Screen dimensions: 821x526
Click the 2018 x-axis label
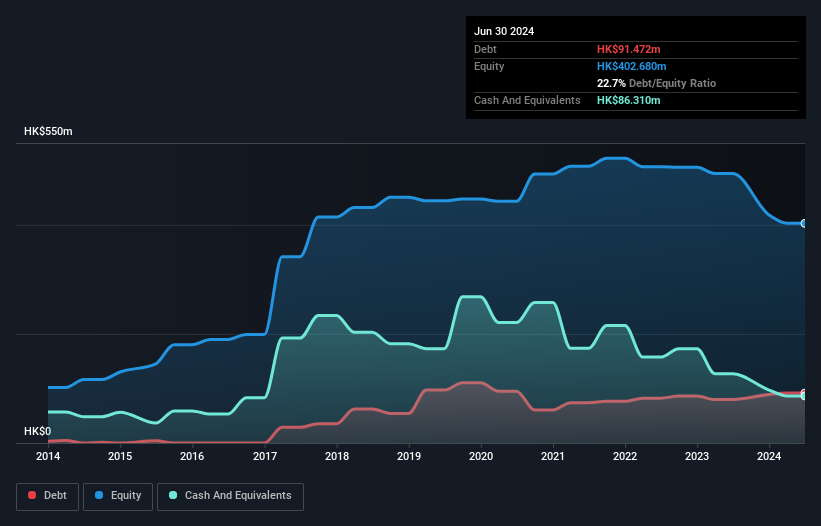[337, 456]
